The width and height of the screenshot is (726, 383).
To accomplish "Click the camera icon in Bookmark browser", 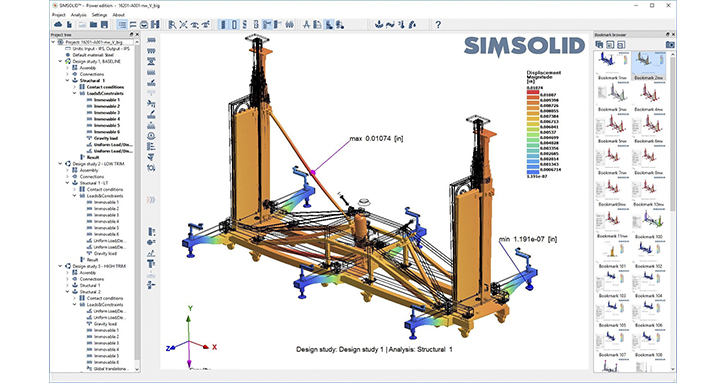I will pyautogui.click(x=670, y=44).
